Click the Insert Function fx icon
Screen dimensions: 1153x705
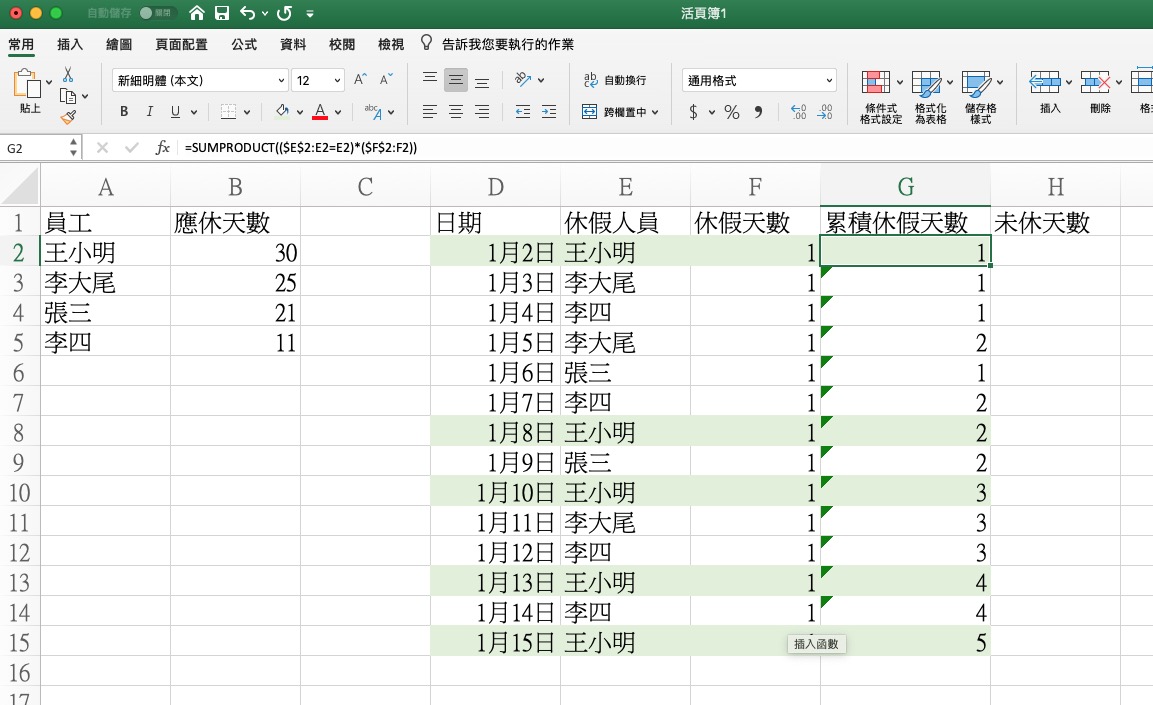tap(162, 148)
